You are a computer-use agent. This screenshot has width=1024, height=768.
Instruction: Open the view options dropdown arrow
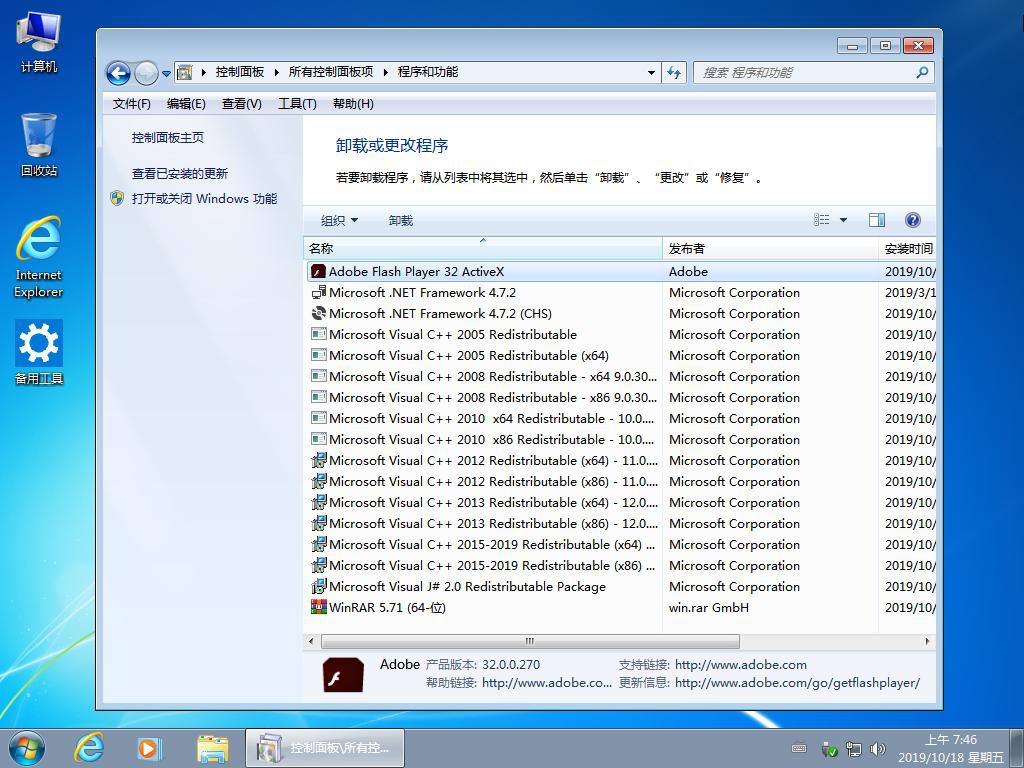pos(843,220)
